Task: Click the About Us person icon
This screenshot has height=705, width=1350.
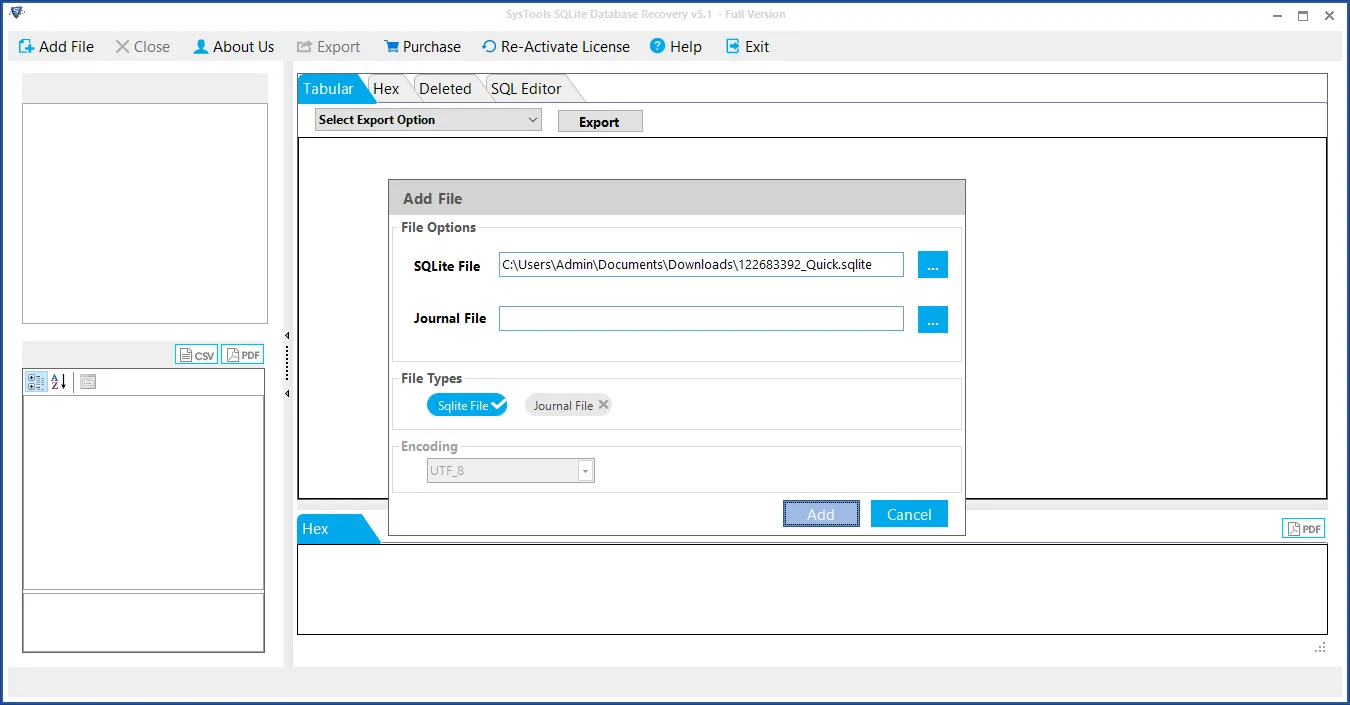Action: point(201,46)
